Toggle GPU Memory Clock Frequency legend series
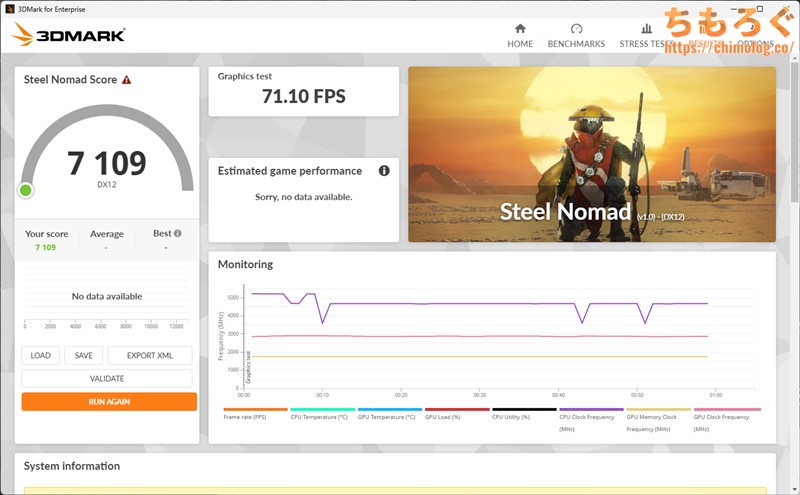 click(x=658, y=419)
